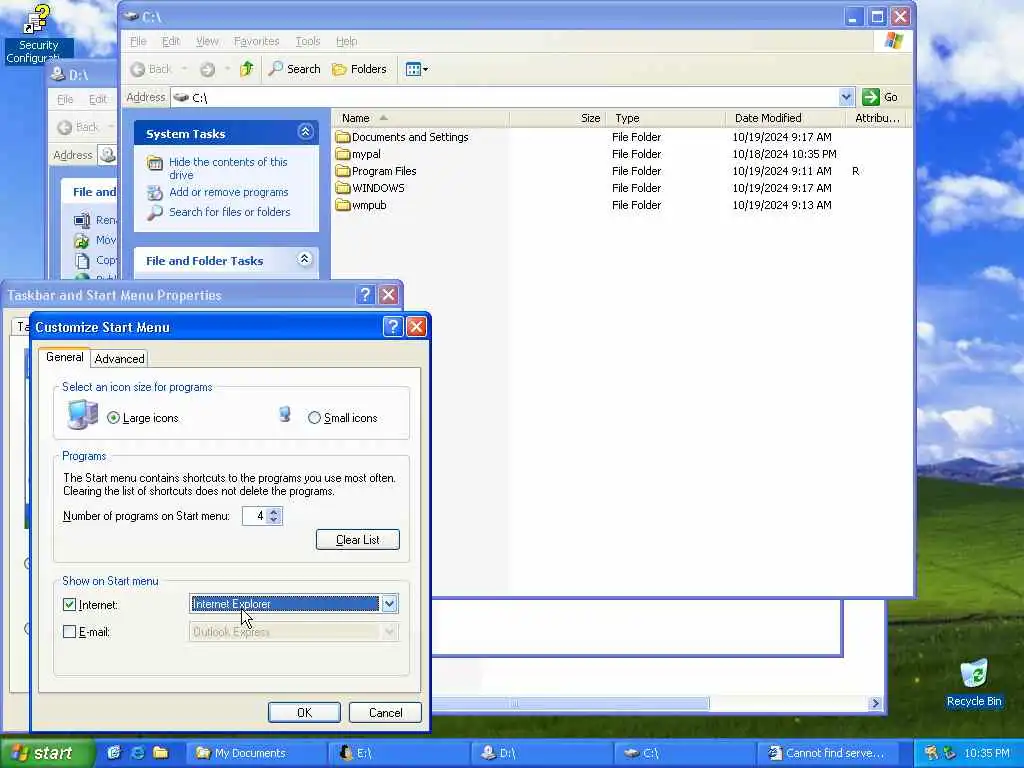The image size is (1024, 768).
Task: Collapse the System Tasks panel
Action: pos(305,132)
